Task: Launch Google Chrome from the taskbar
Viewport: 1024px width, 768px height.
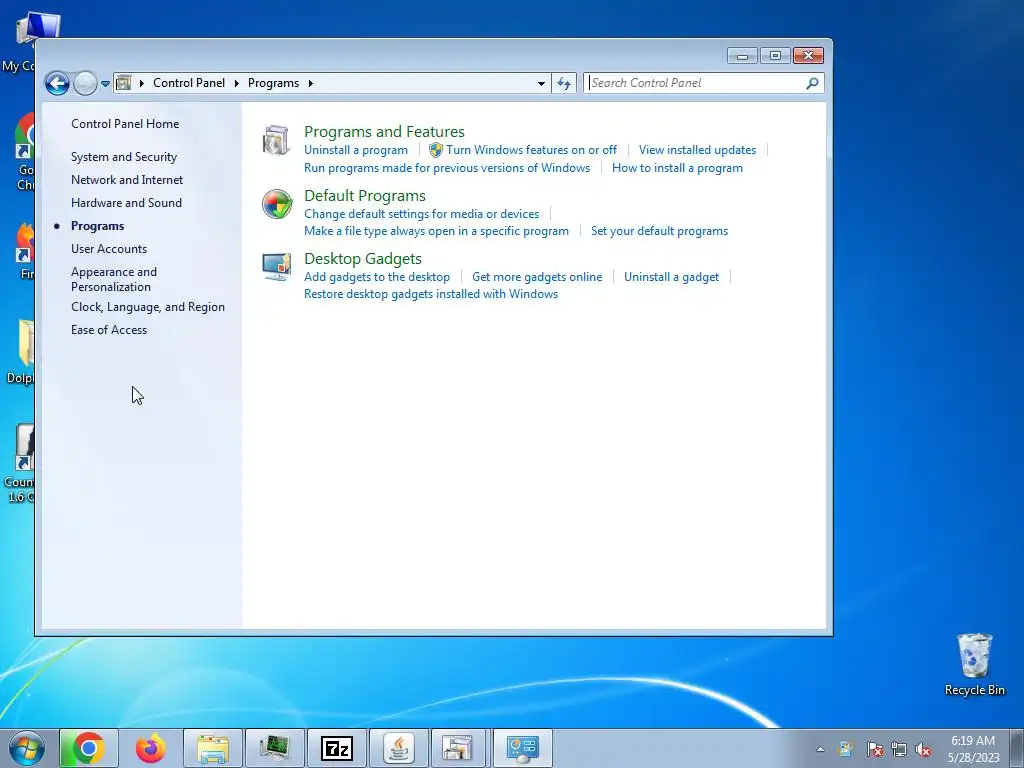Action: [x=89, y=748]
